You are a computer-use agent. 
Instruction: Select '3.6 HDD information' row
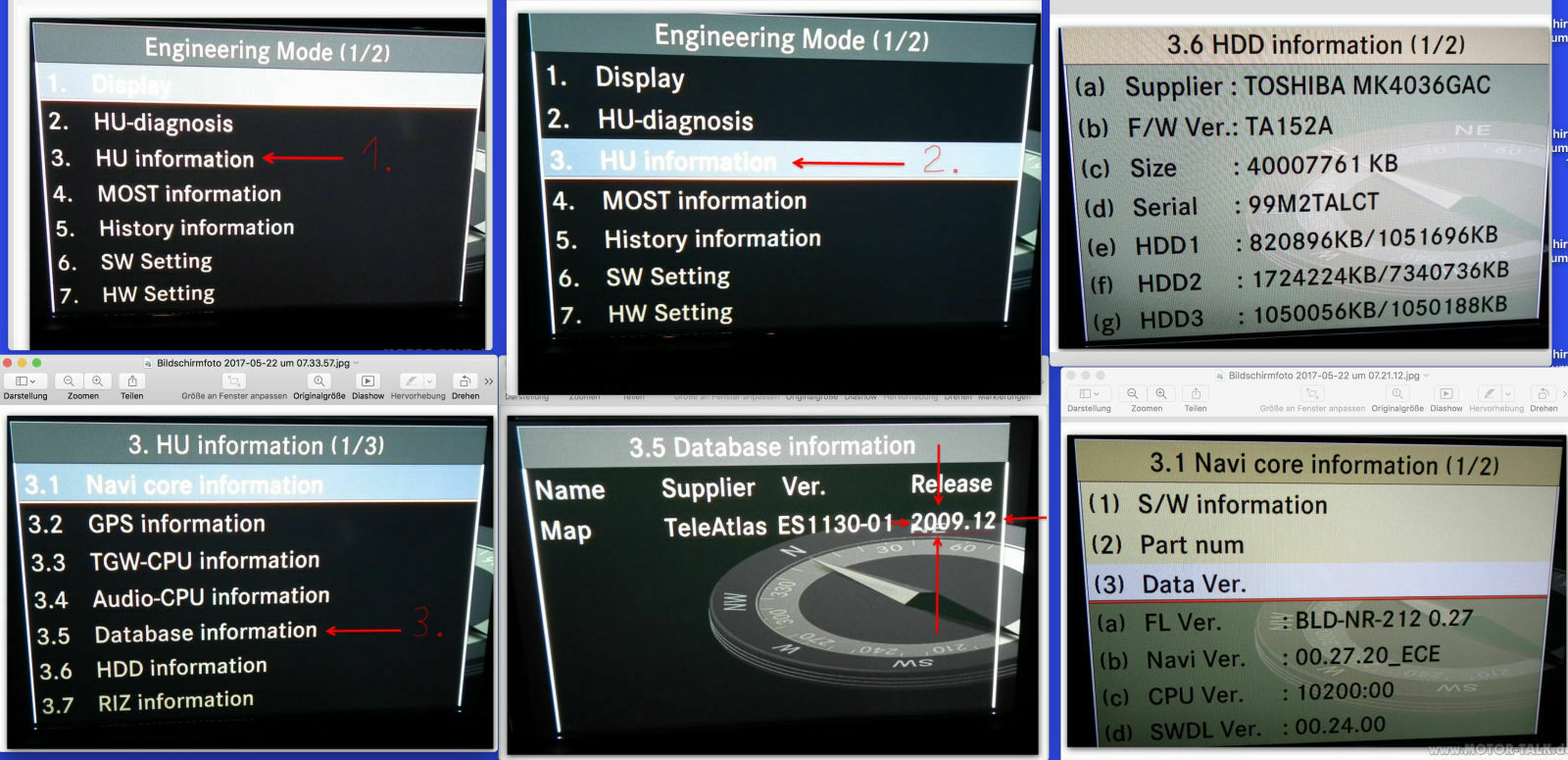[153, 669]
